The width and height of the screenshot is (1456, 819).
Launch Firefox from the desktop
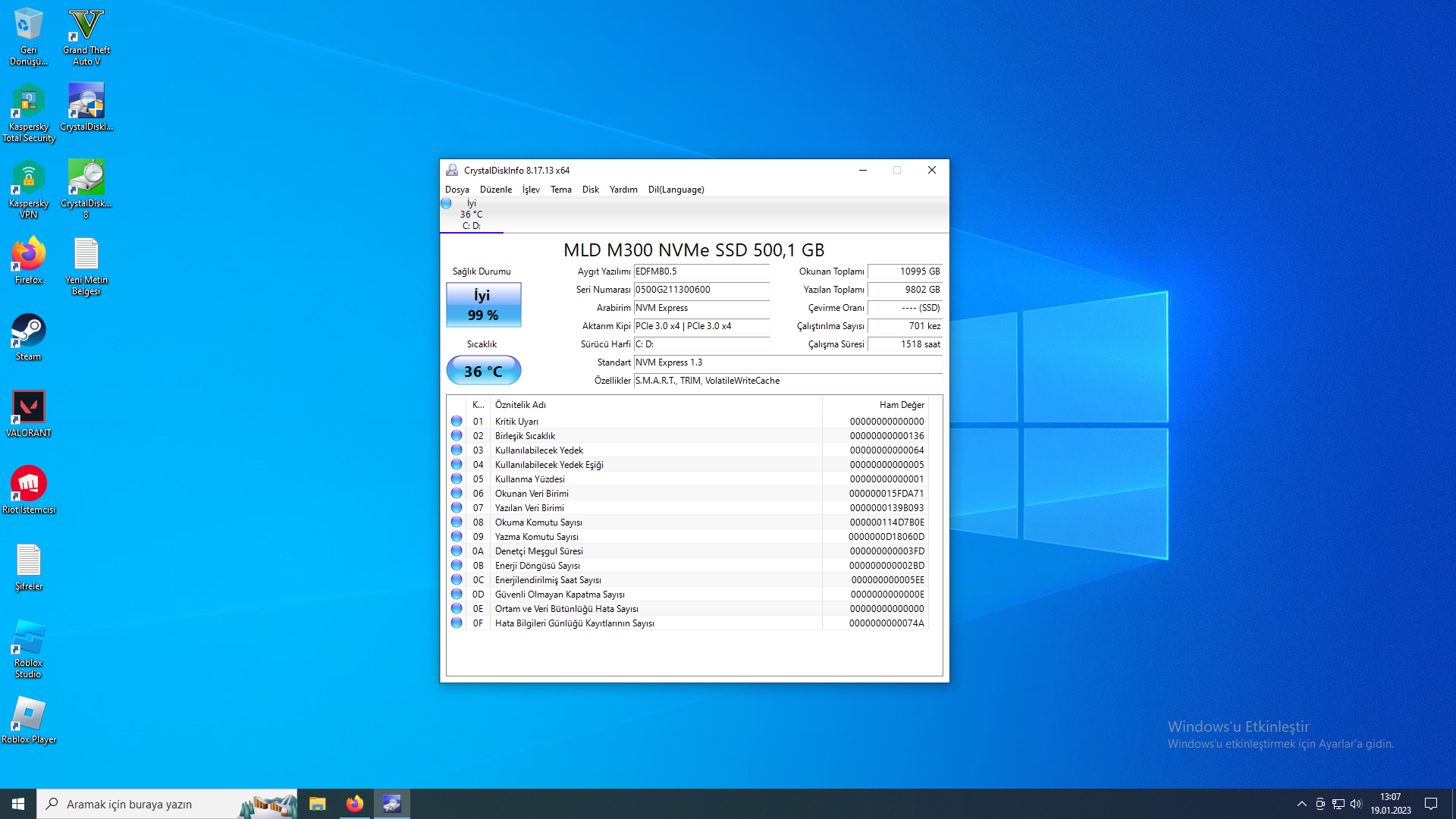click(x=29, y=260)
